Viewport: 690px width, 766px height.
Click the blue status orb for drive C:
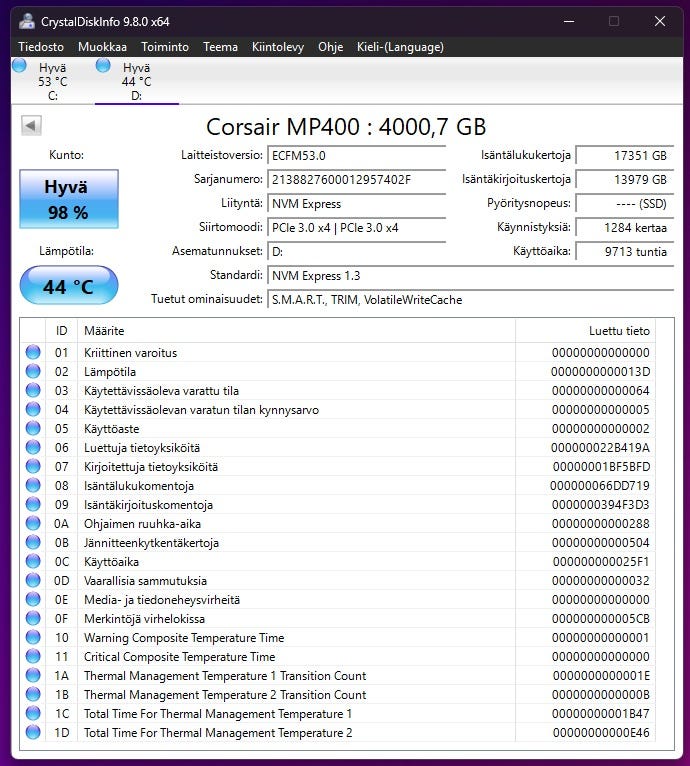click(20, 65)
